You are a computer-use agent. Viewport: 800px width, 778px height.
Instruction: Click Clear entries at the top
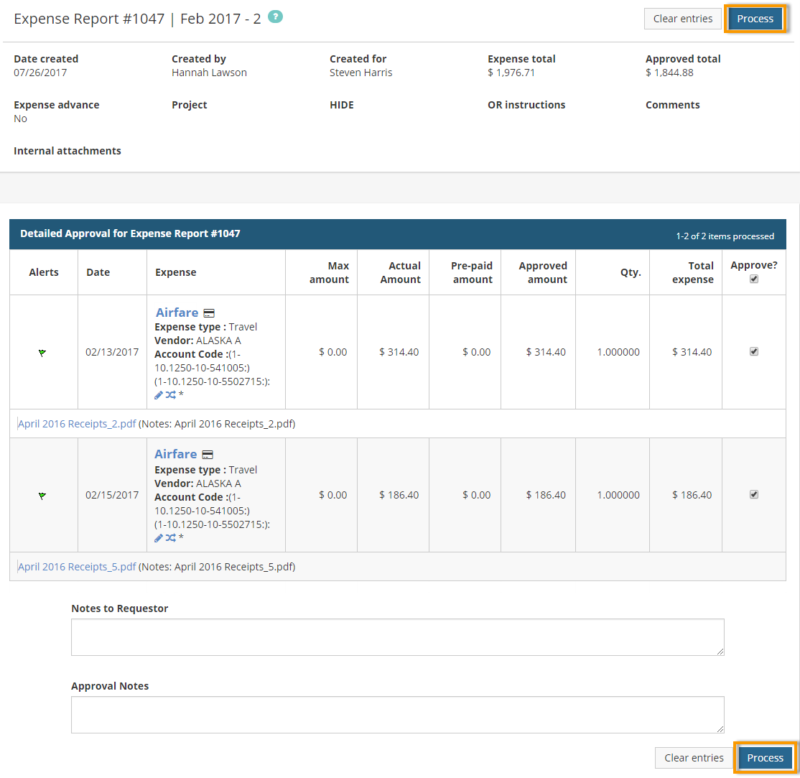tap(683, 18)
